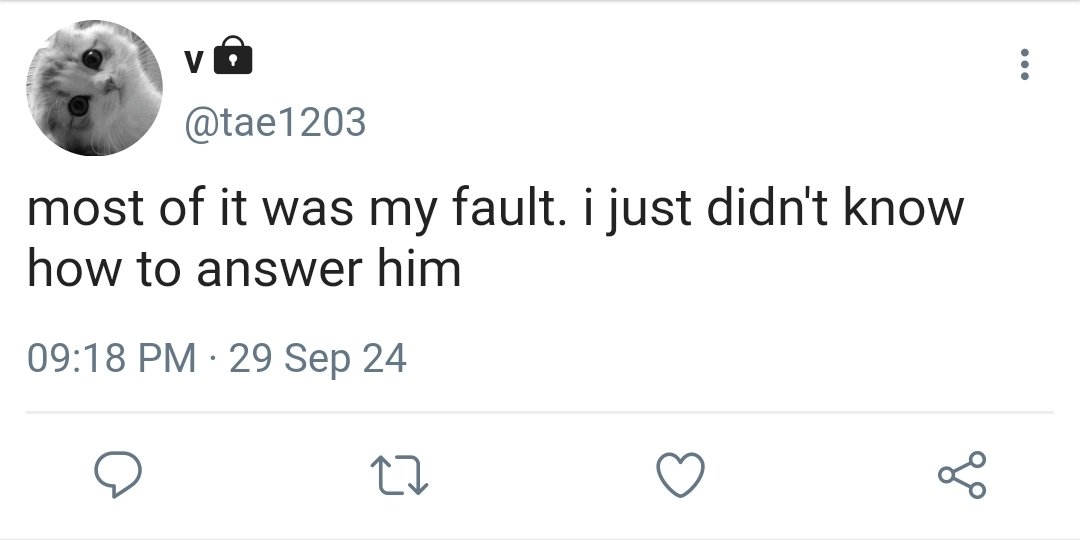1080x540 pixels.
Task: Click the dot separator between time and date
Action: (x=213, y=360)
